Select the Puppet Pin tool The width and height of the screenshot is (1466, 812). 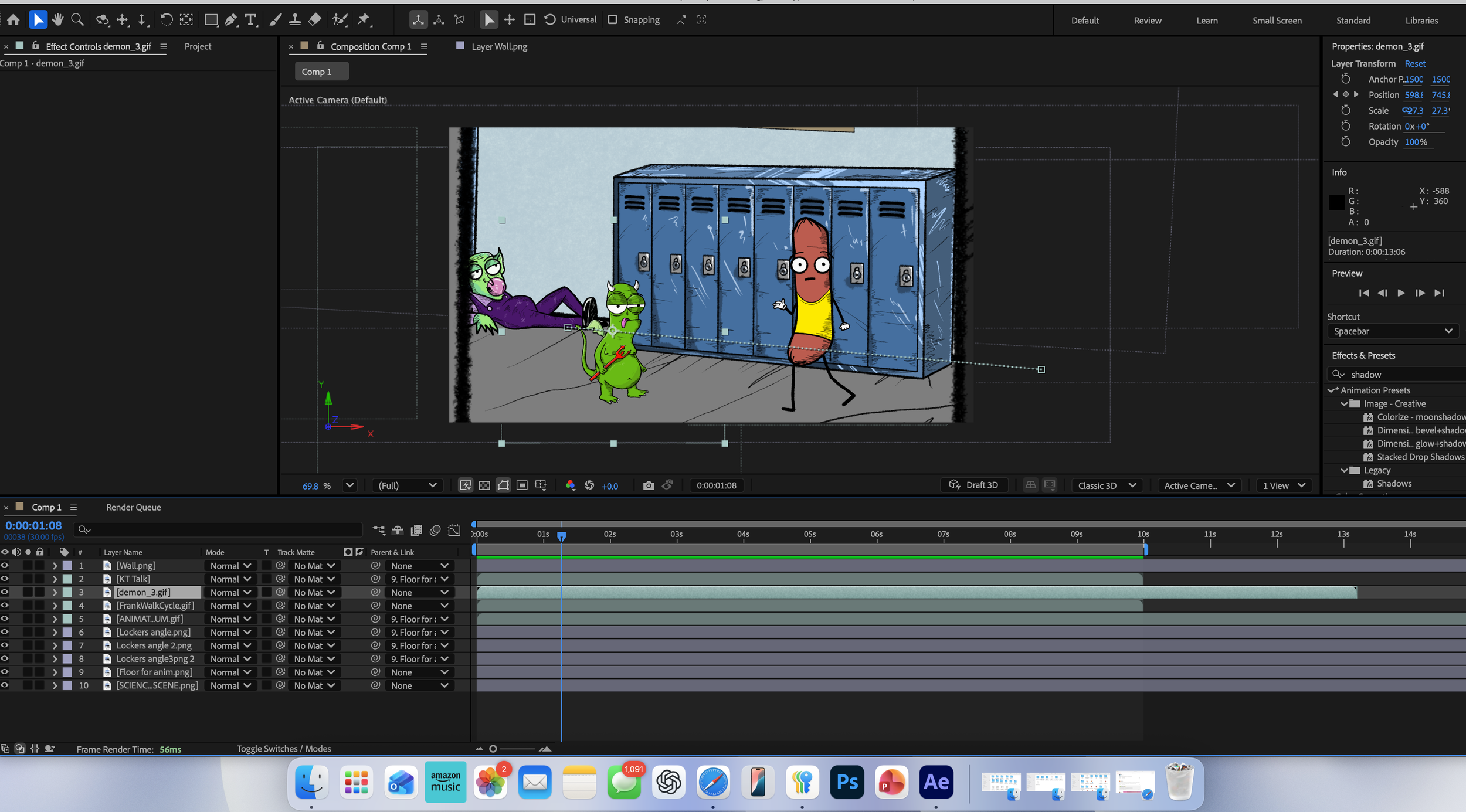tap(364, 20)
